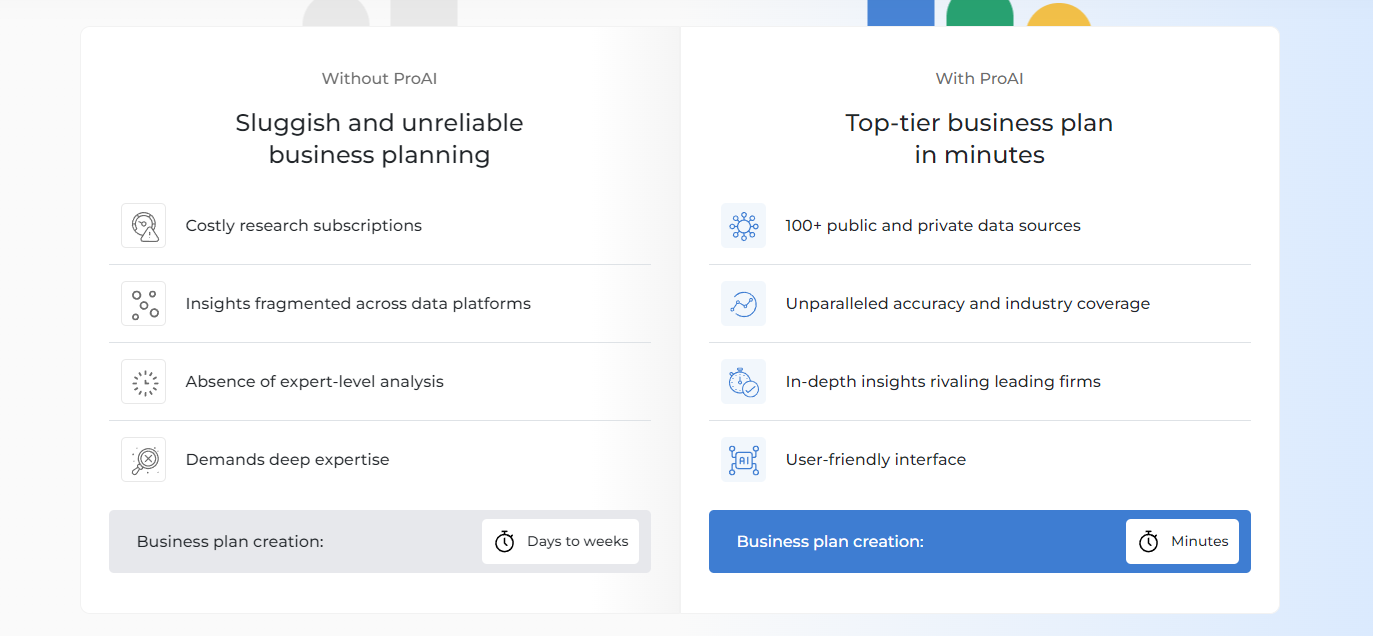This screenshot has height=636, width=1373.
Task: Click 'In-depth insights rivaling leading firms' text
Action: (943, 382)
